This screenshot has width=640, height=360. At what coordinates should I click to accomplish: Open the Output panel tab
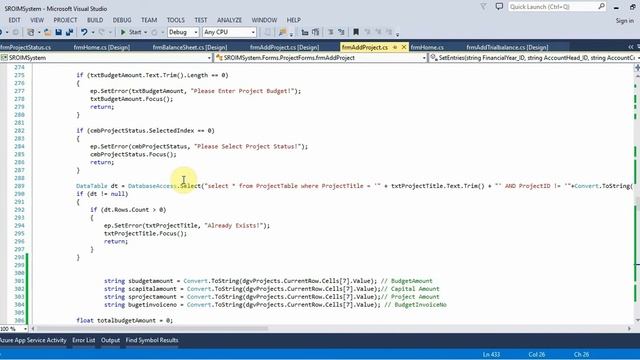111,340
